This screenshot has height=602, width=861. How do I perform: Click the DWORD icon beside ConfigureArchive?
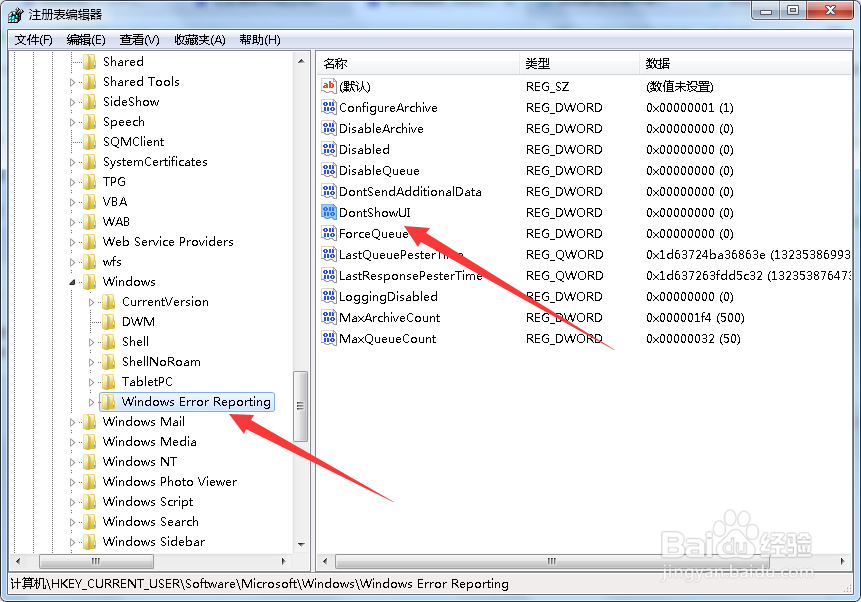point(328,107)
